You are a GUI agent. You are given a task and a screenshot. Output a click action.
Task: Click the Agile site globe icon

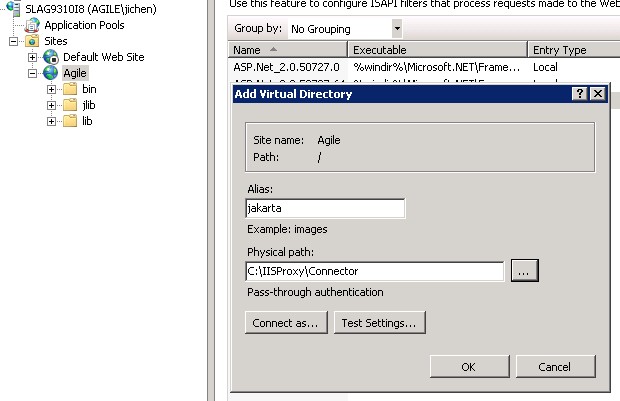pyautogui.click(x=51, y=73)
